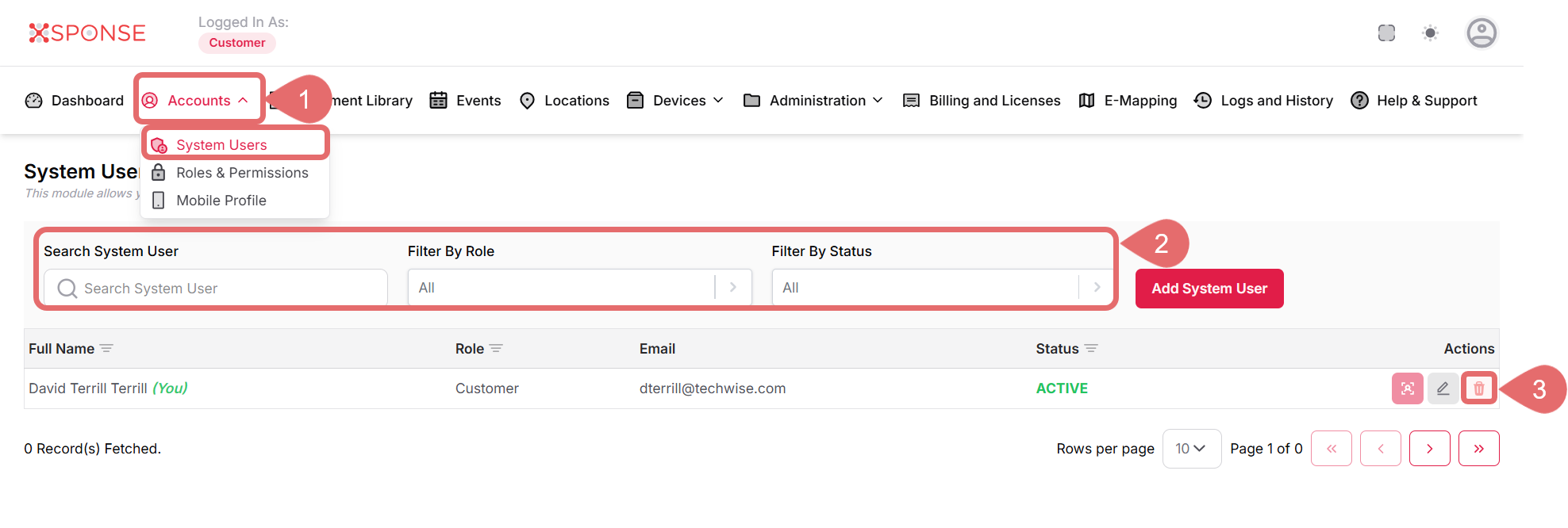This screenshot has width=1568, height=528.
Task: Click the delete trash icon for David Terrill
Action: pos(1478,388)
